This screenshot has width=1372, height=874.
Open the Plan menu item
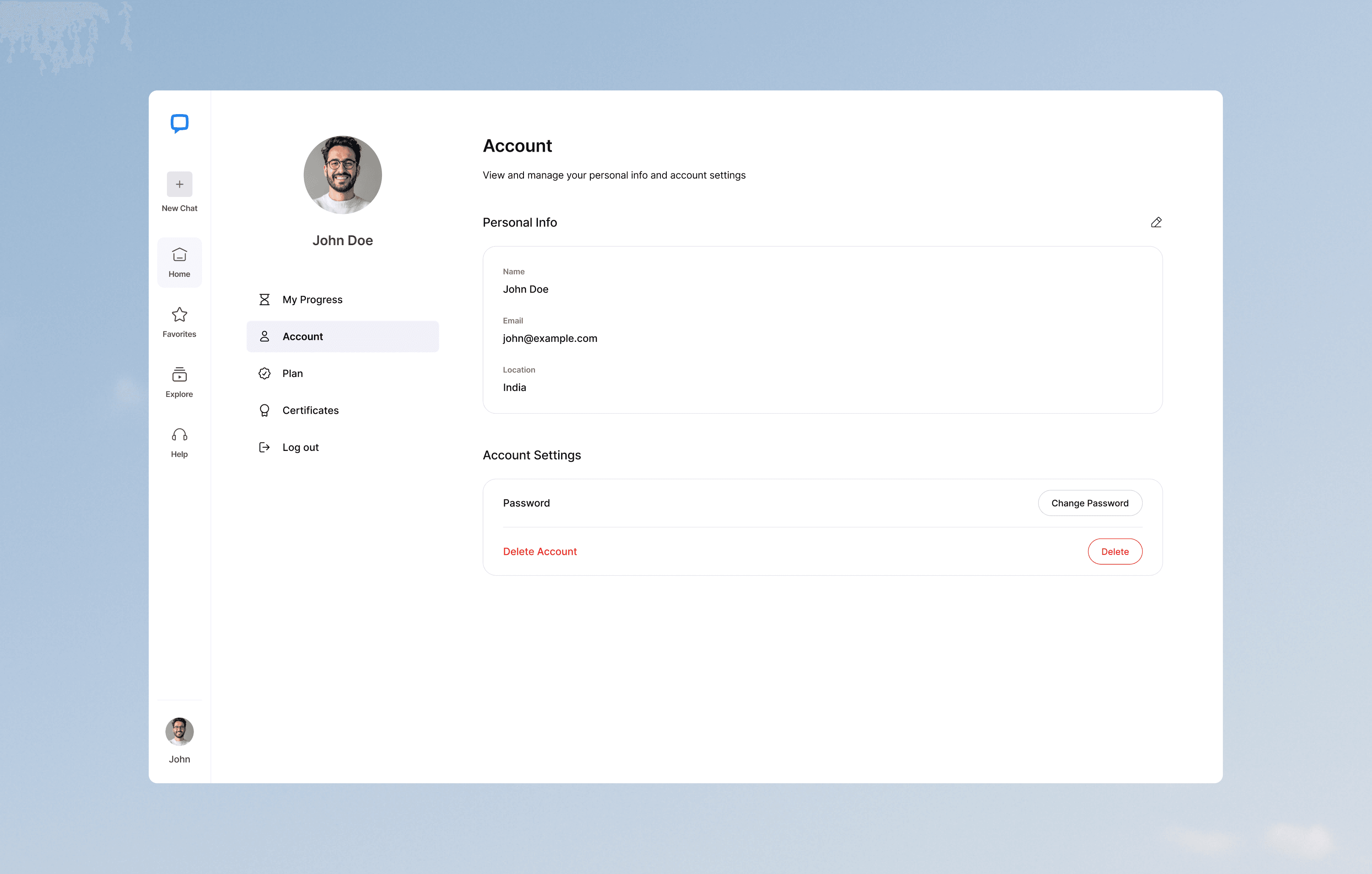[x=292, y=374]
